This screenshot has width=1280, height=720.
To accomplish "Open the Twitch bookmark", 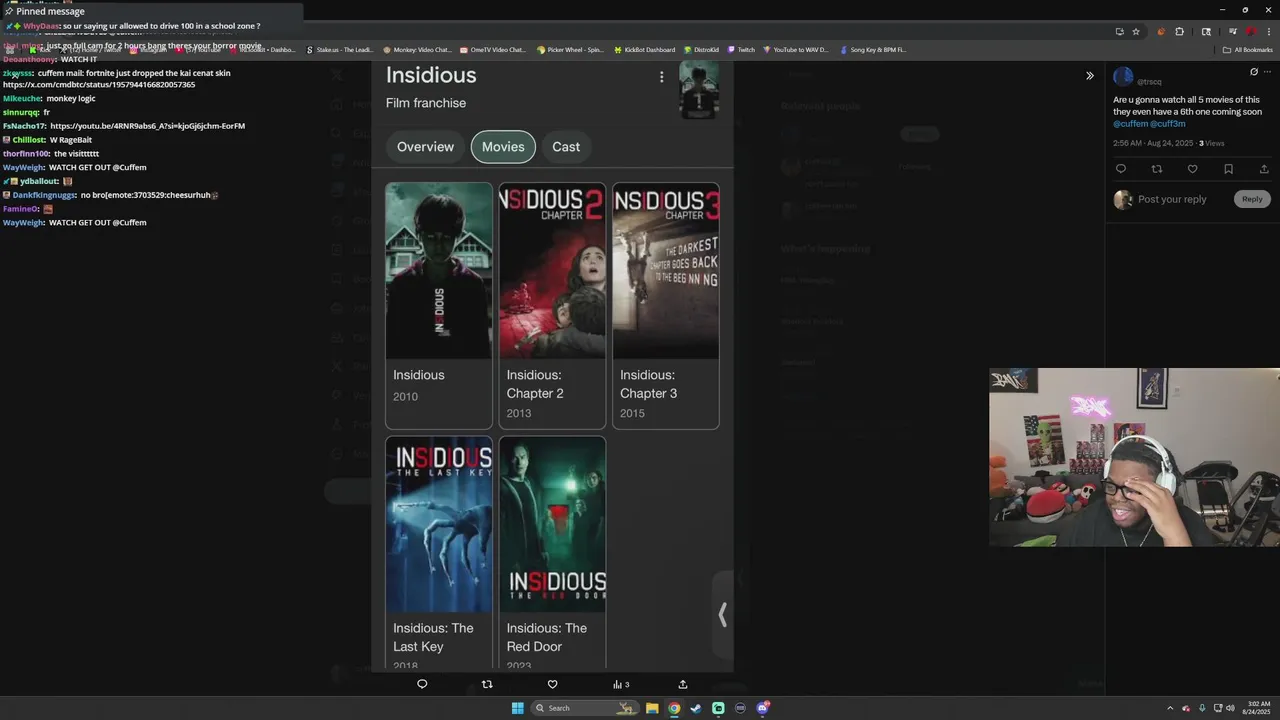I will click(741, 49).
